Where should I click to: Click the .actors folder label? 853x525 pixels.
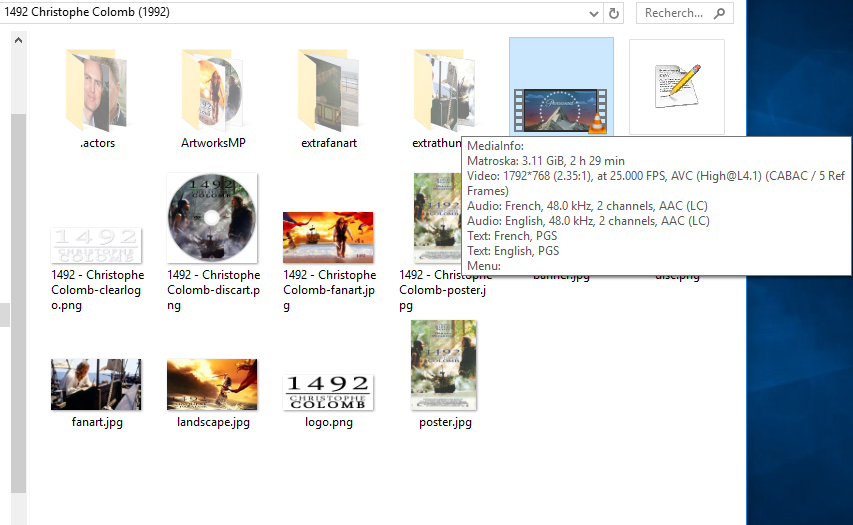coord(97,143)
